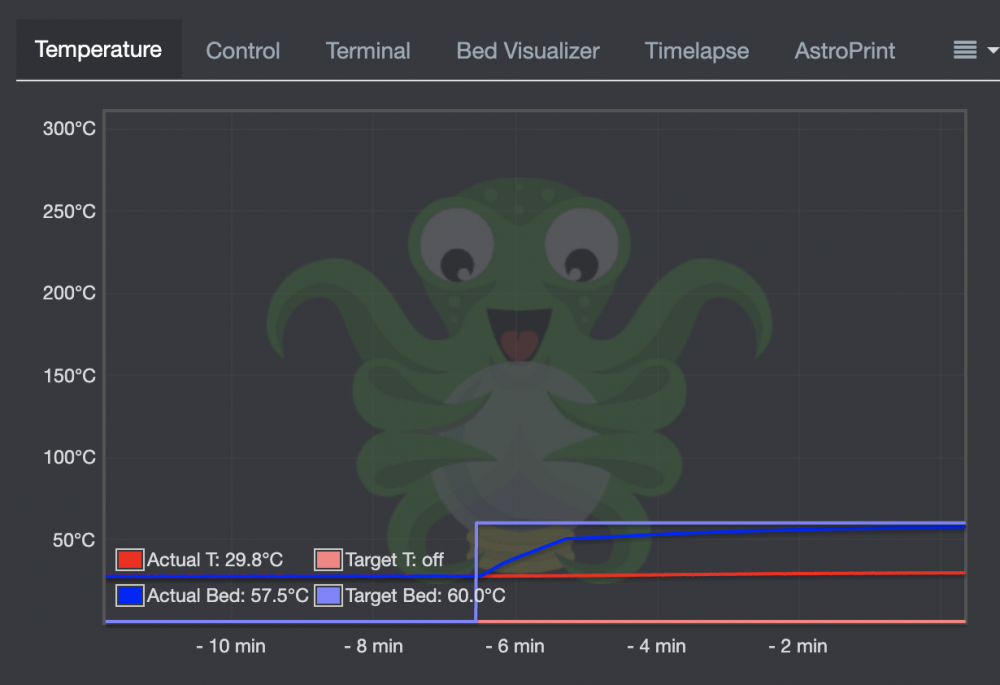Viewport: 1000px width, 685px height.
Task: Open the AstroPrint tab
Action: (x=844, y=51)
